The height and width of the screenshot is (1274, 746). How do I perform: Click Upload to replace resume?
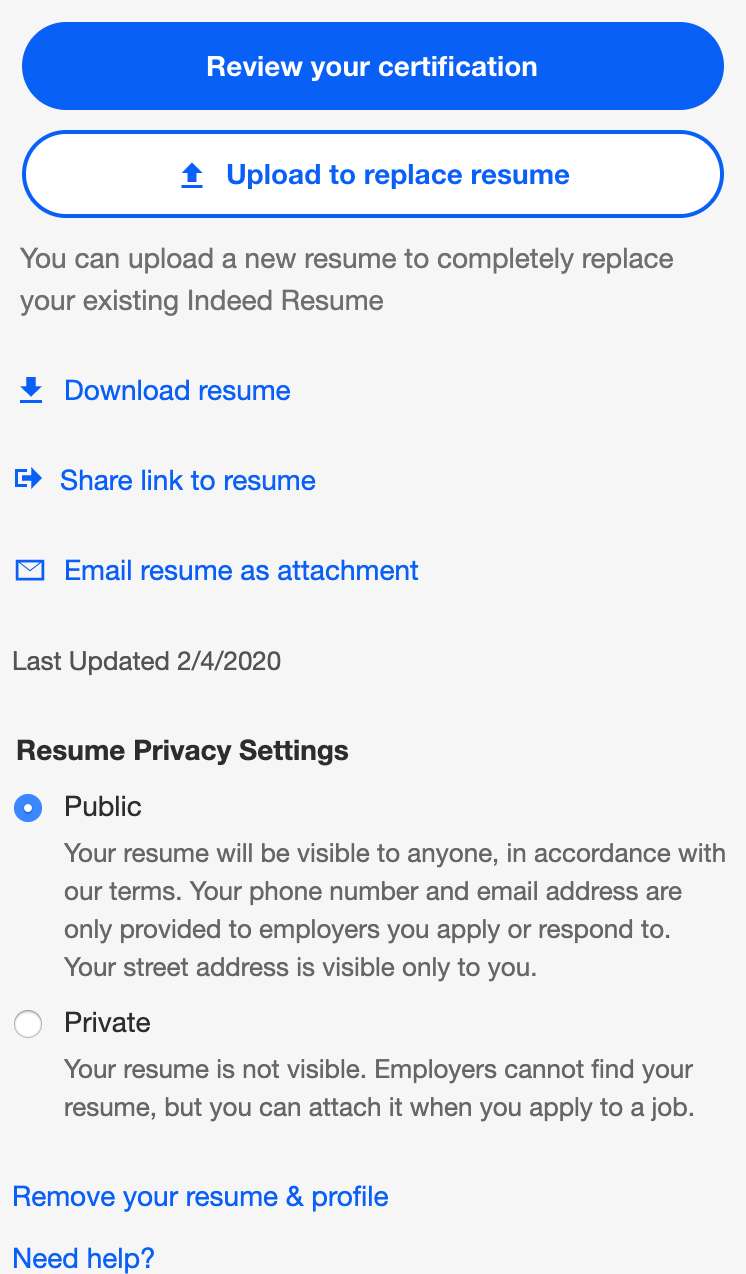pos(372,174)
